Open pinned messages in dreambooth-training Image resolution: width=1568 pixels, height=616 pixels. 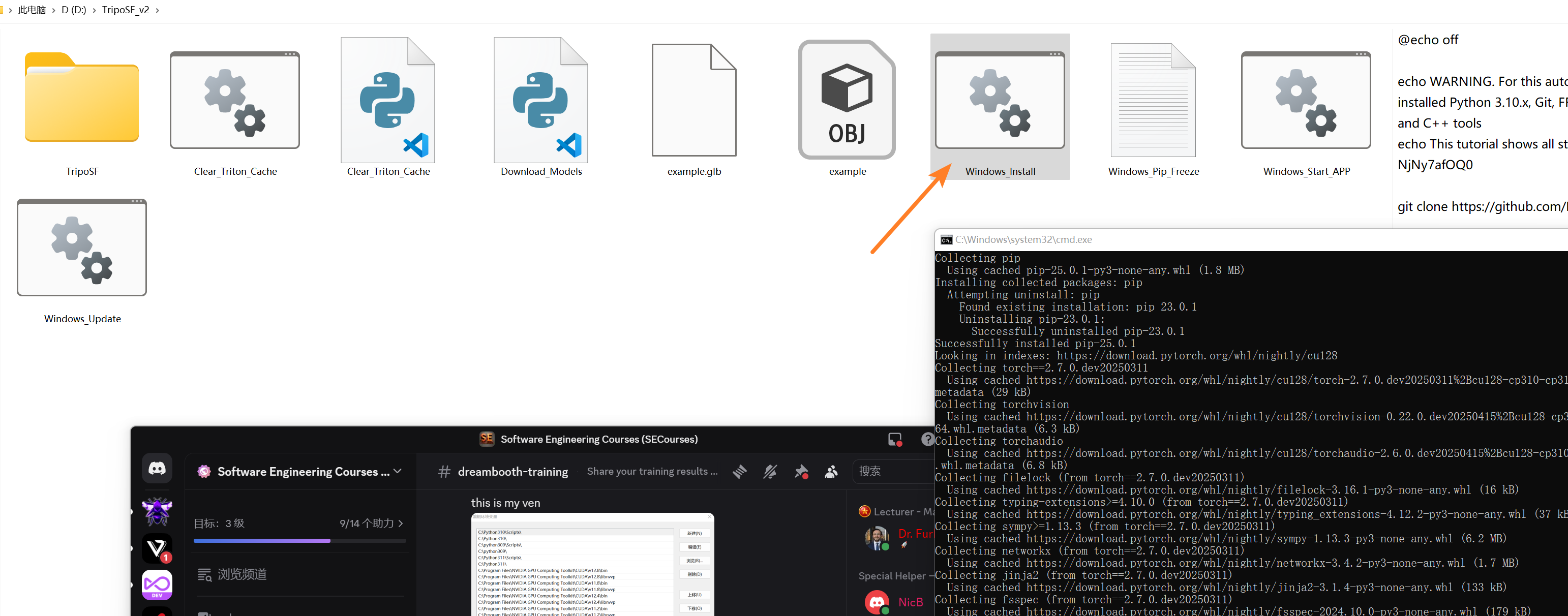point(801,471)
